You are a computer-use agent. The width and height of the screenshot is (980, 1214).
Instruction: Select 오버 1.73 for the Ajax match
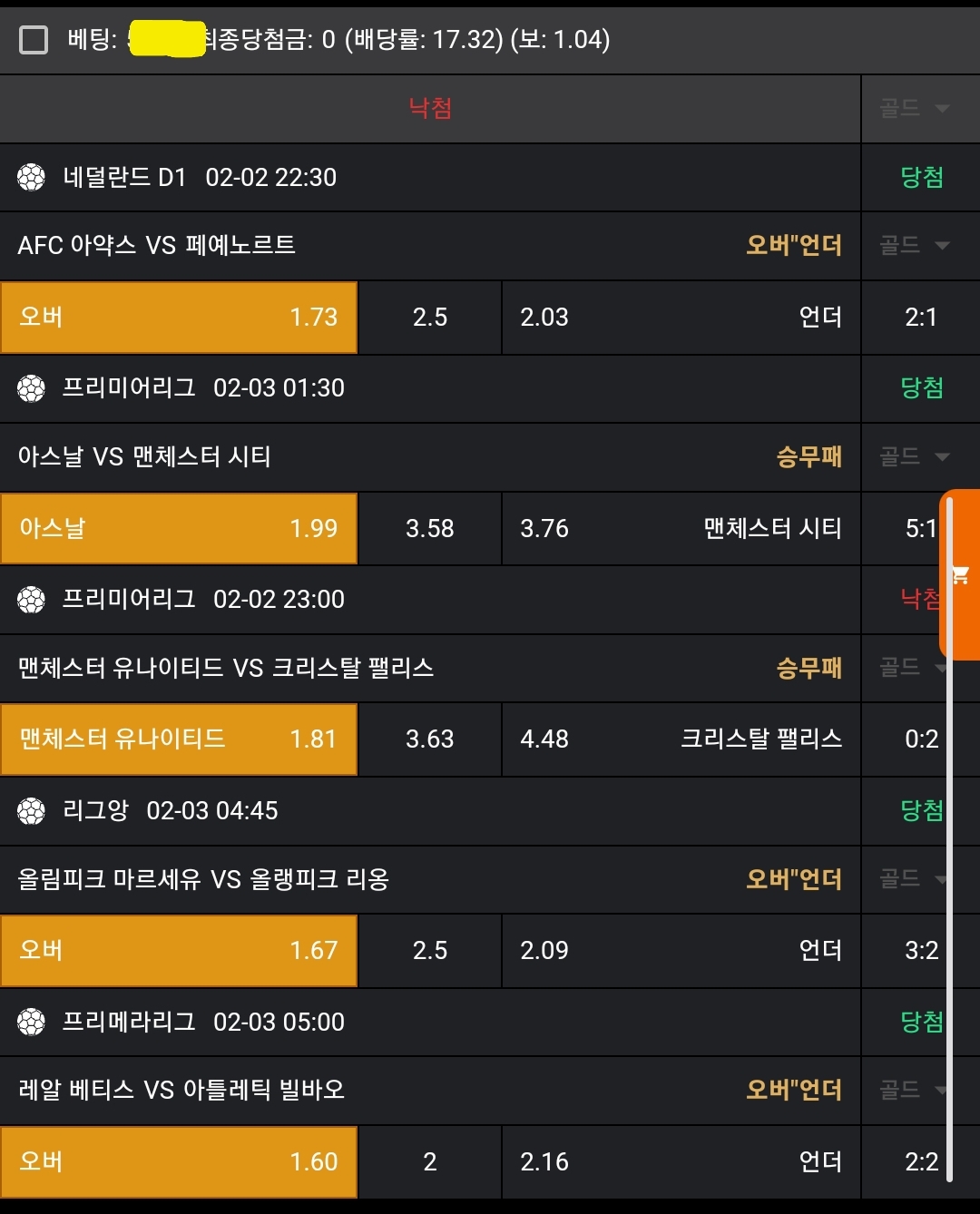pyautogui.click(x=179, y=318)
